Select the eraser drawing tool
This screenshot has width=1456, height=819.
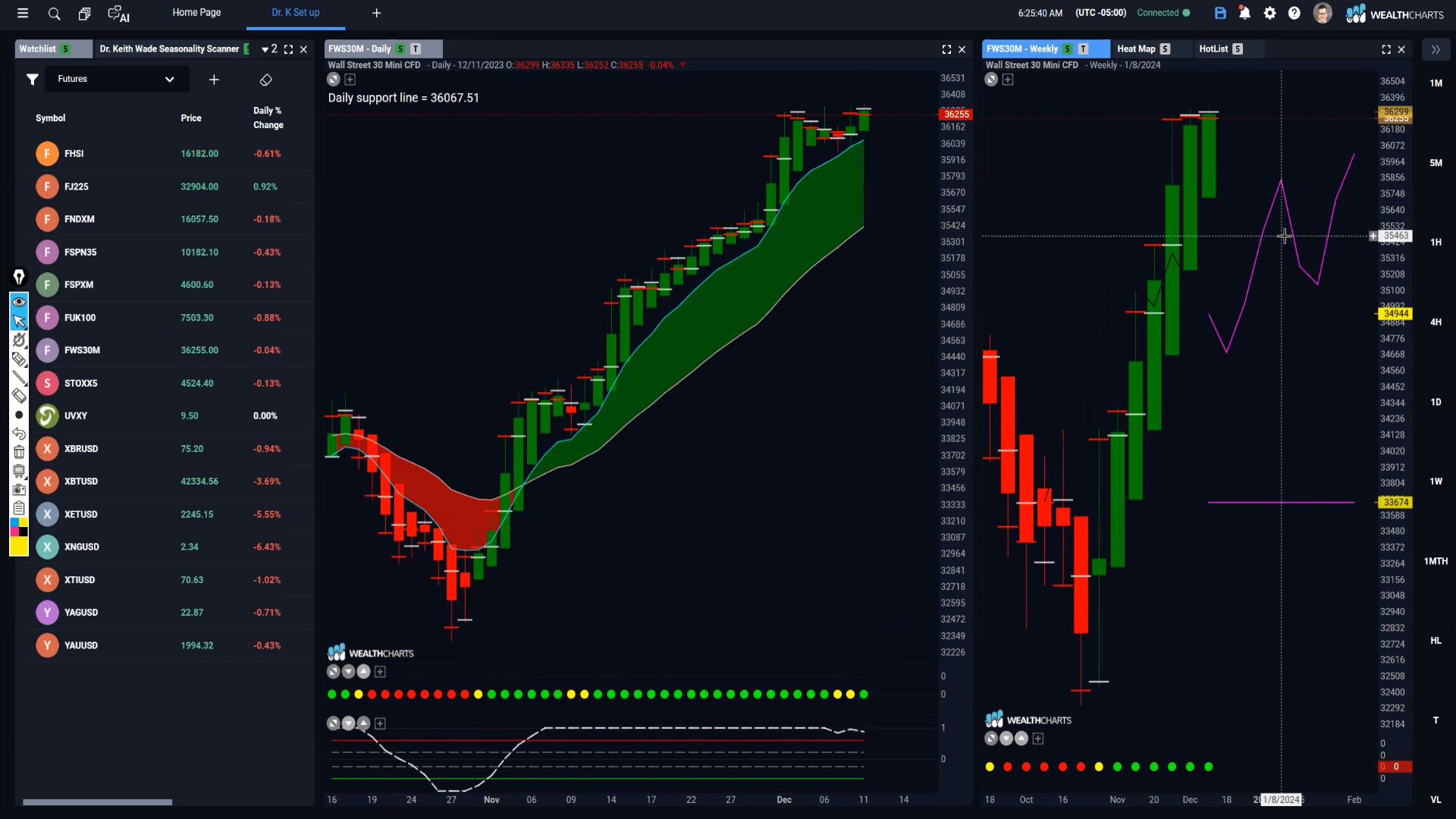19,396
